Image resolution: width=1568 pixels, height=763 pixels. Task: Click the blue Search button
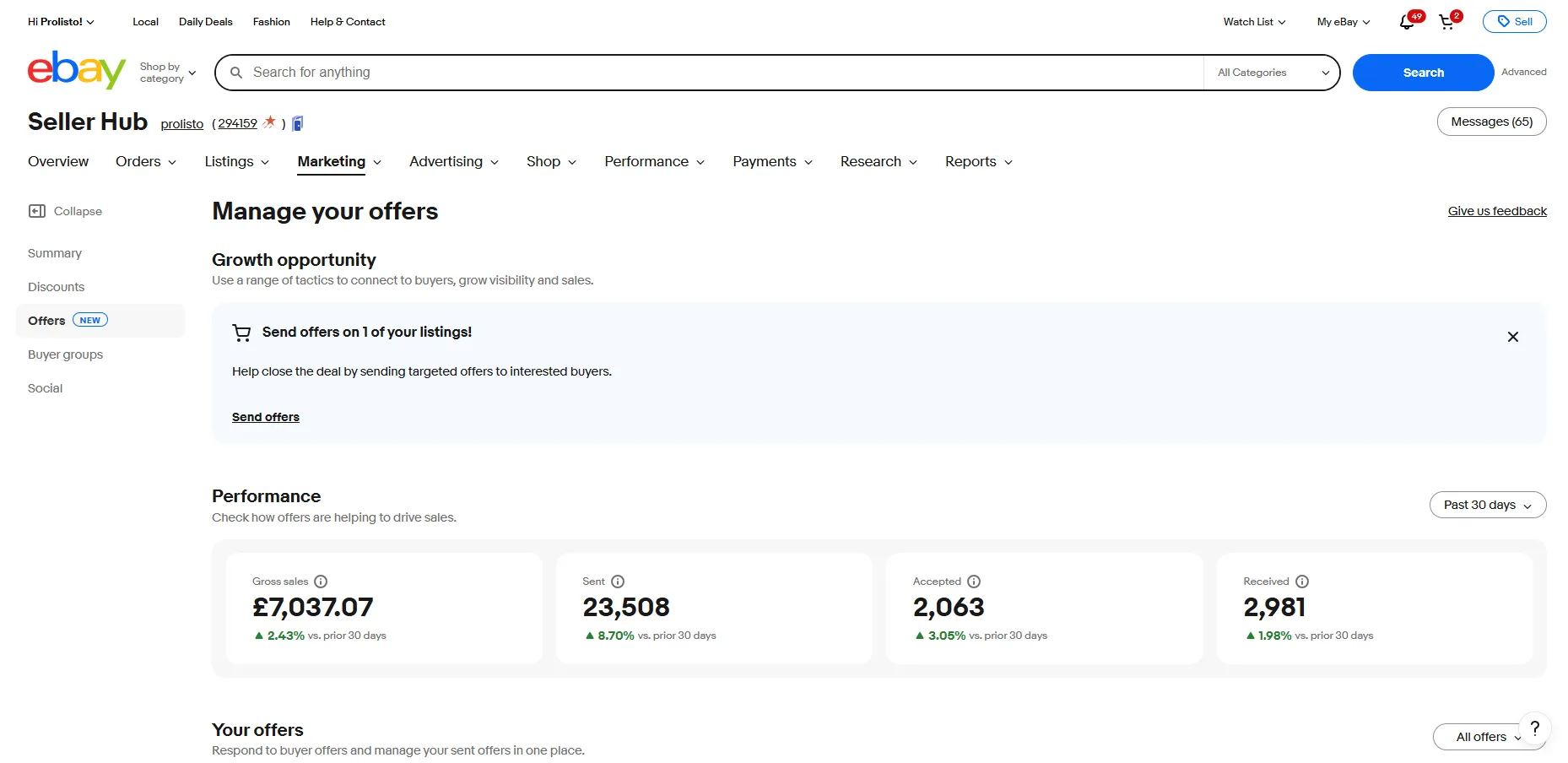tap(1423, 73)
